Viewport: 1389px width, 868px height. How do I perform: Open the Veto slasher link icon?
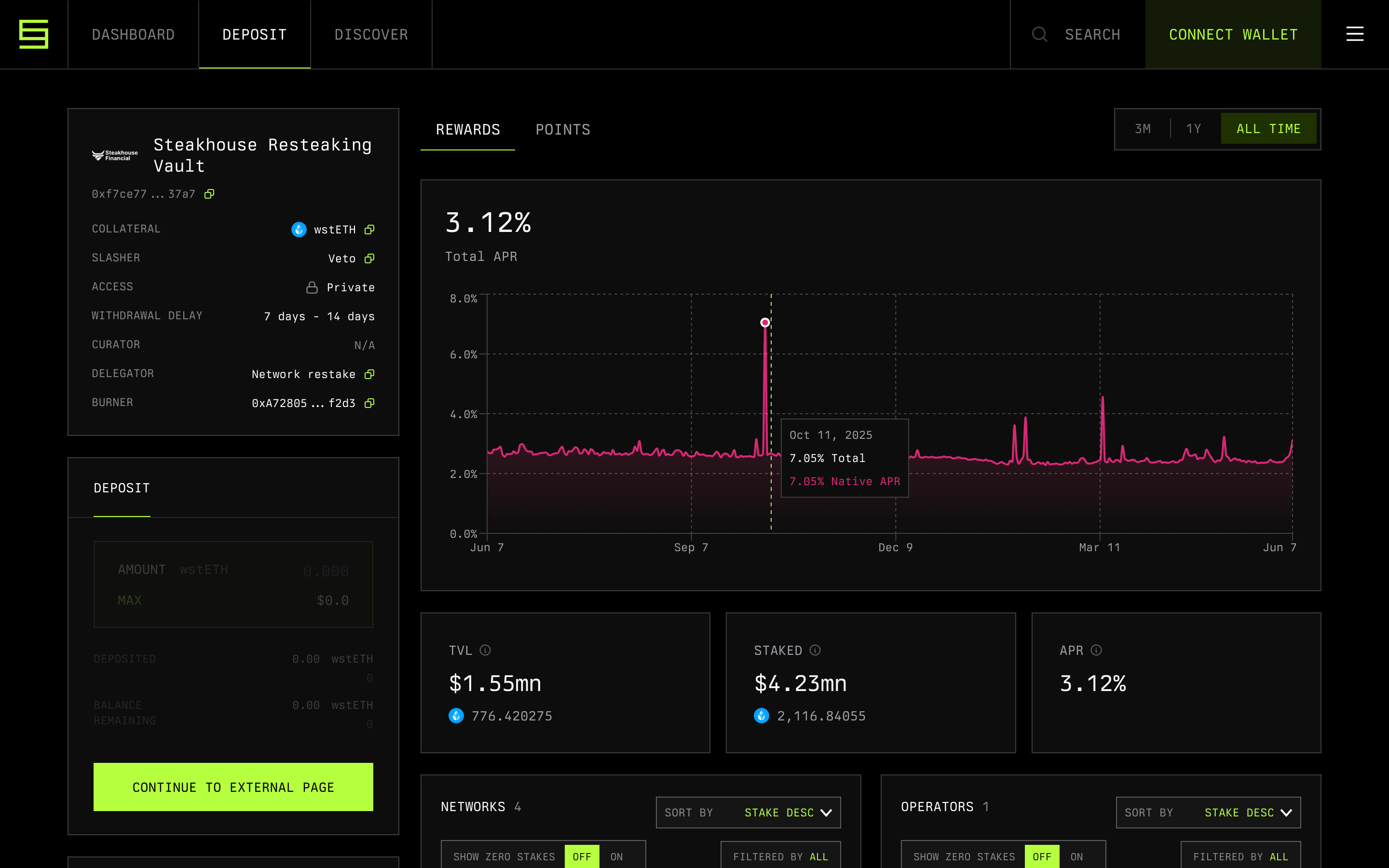[x=369, y=258]
